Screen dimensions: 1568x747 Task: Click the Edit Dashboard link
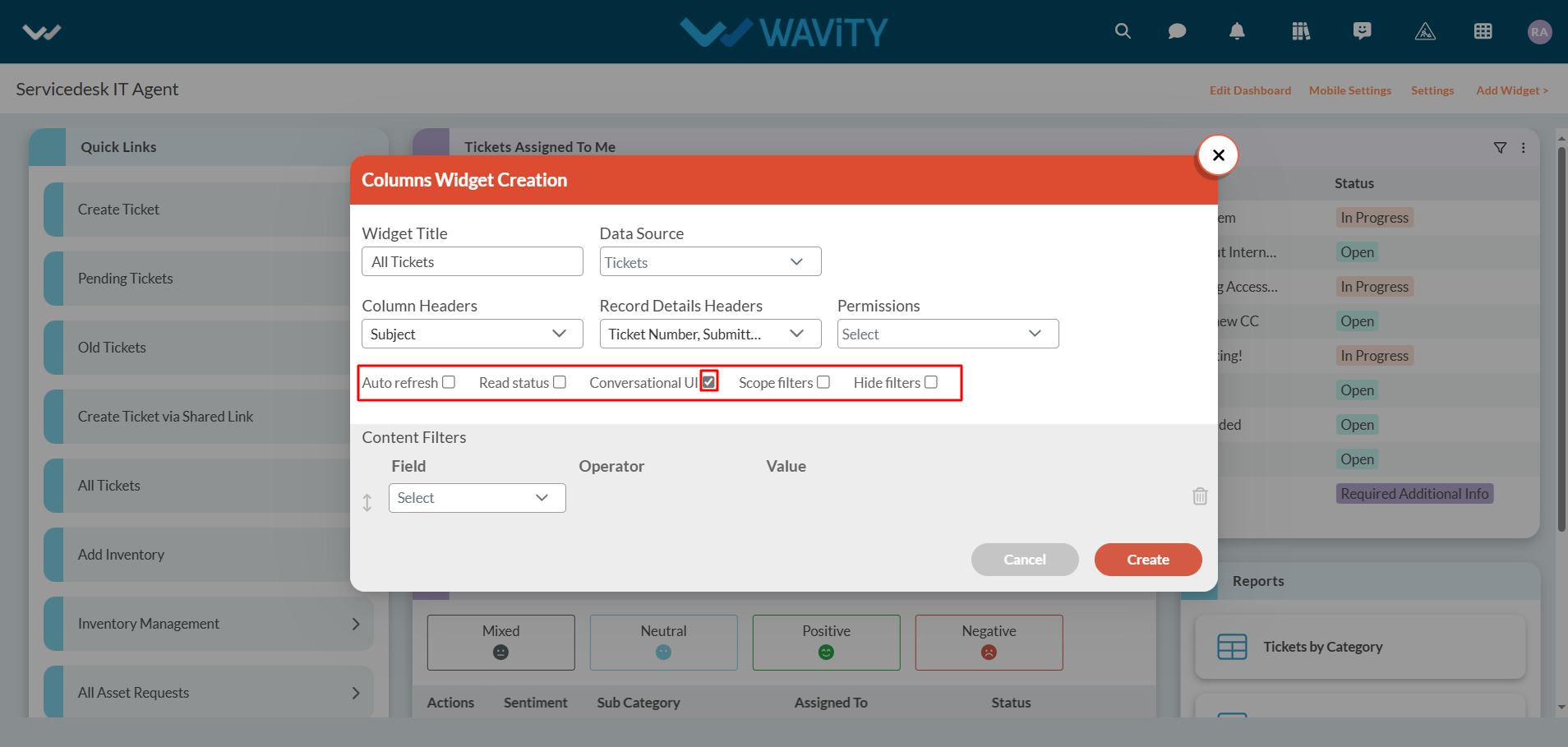click(1250, 90)
